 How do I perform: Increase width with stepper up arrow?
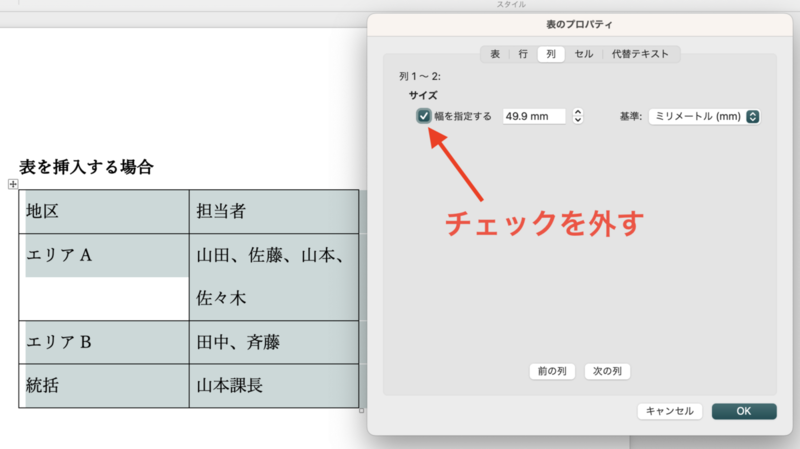tap(578, 112)
